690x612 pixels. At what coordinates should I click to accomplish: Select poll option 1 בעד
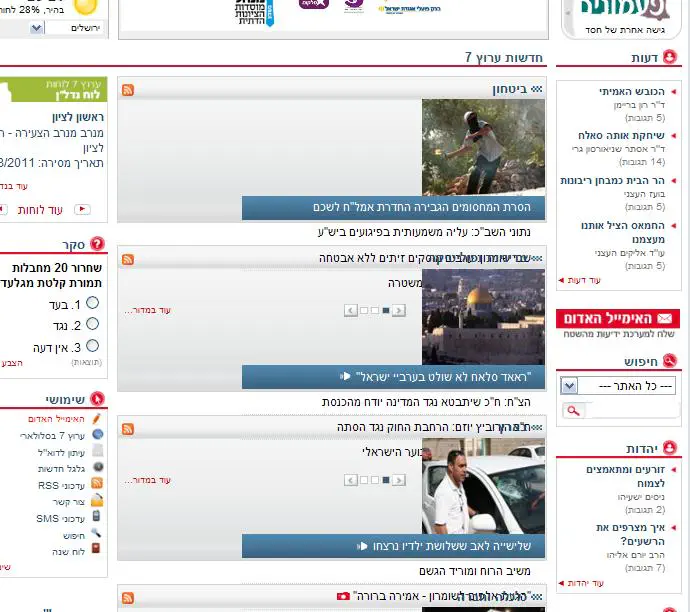tap(92, 302)
